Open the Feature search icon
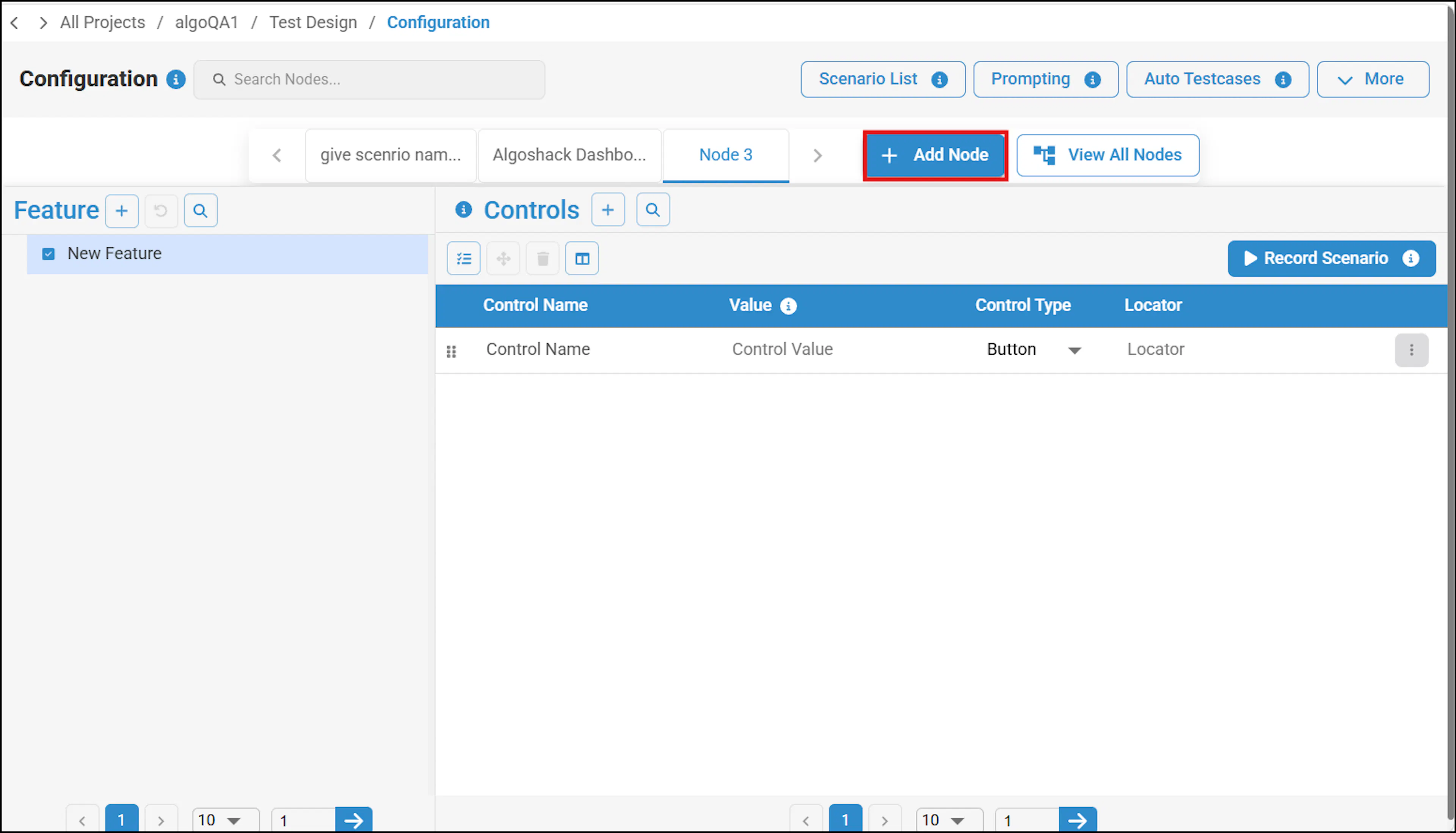The height and width of the screenshot is (833, 1456). pyautogui.click(x=200, y=211)
